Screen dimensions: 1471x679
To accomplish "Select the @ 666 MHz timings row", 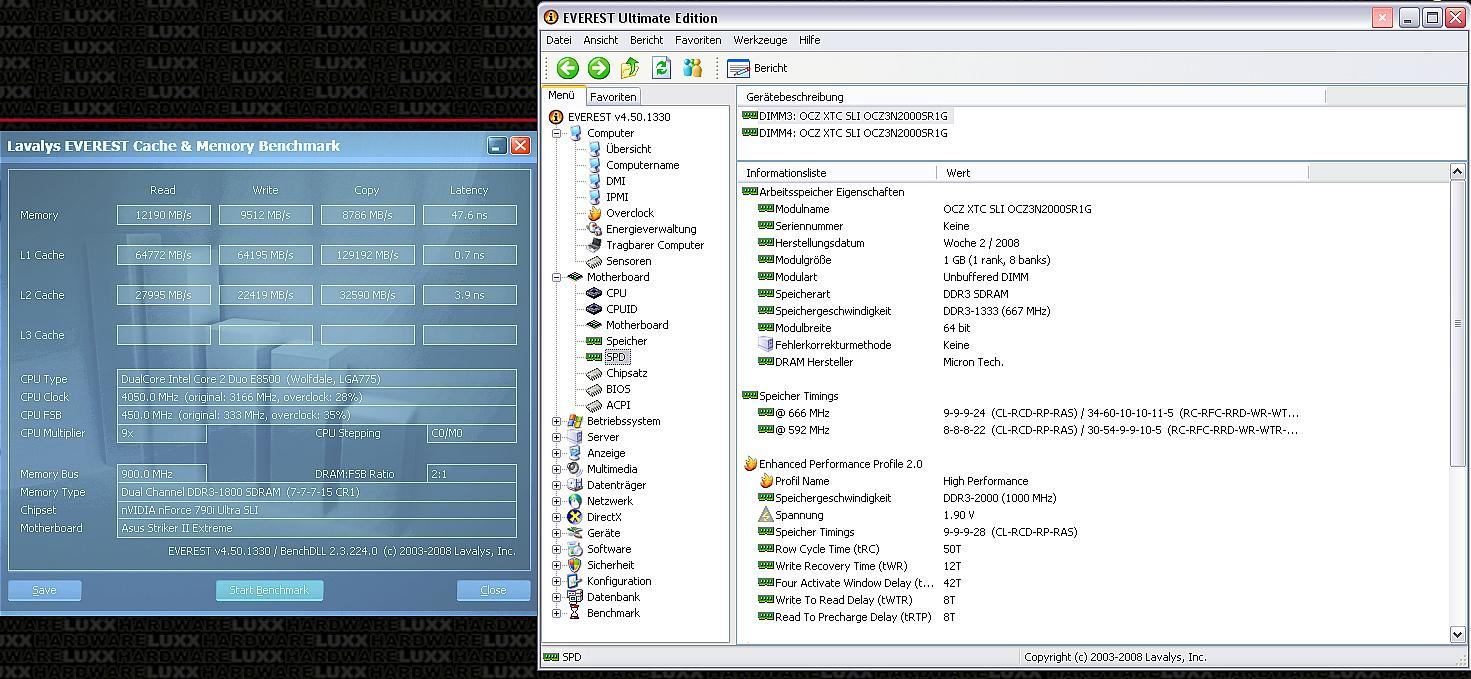I will tap(1028, 413).
